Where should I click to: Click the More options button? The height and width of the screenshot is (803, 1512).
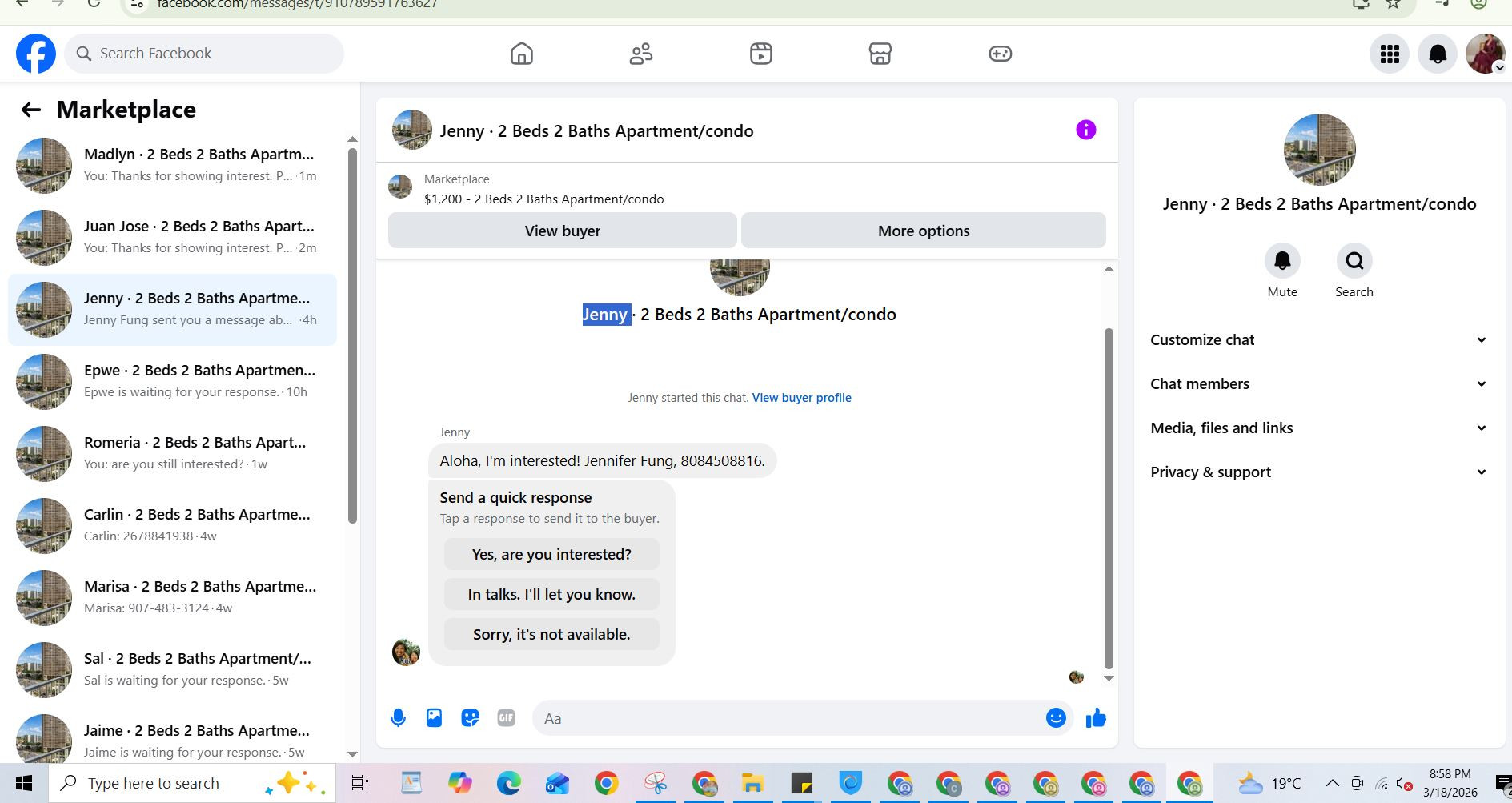924,231
